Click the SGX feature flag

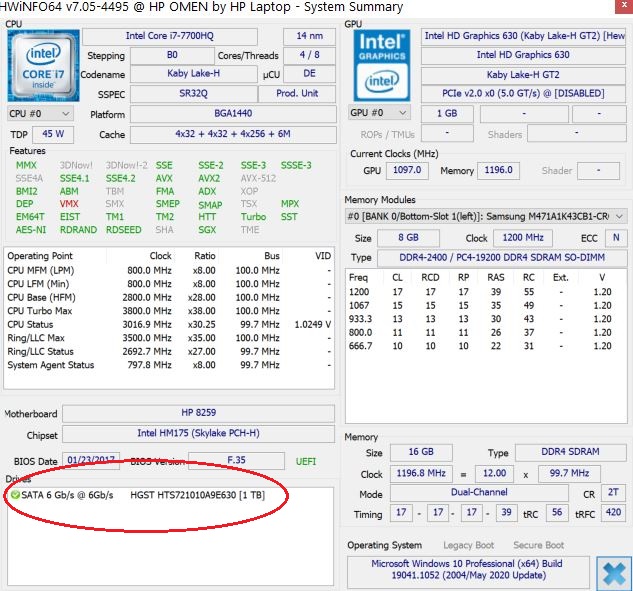point(207,230)
